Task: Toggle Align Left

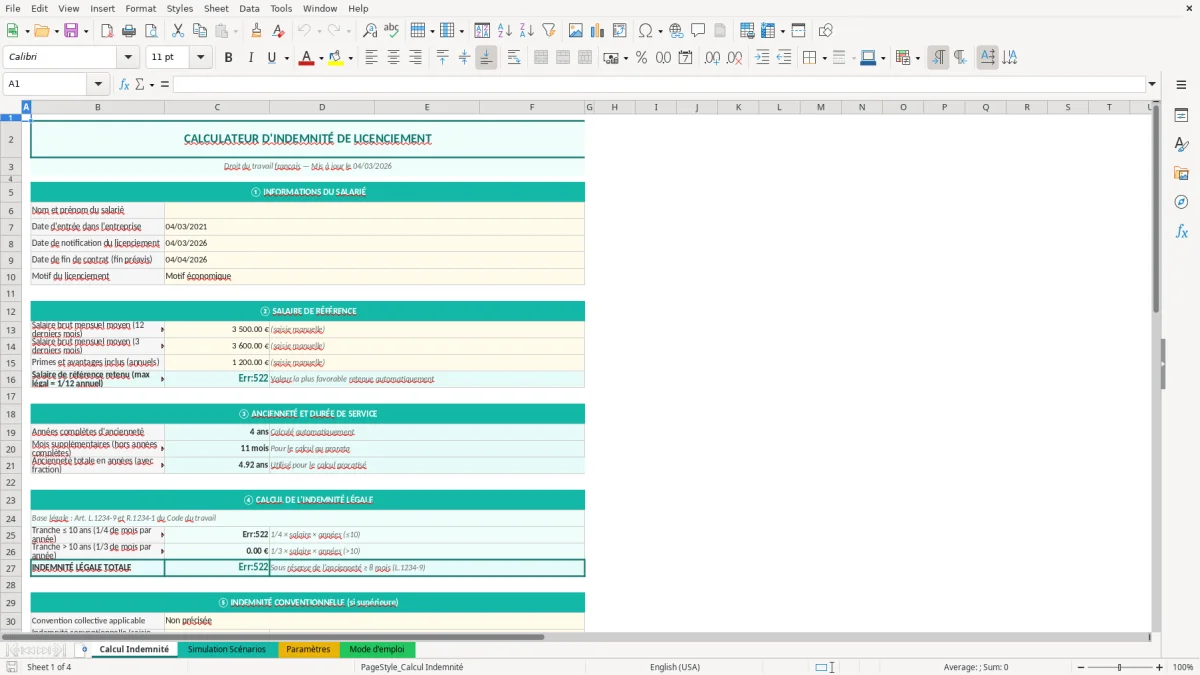Action: (x=371, y=58)
